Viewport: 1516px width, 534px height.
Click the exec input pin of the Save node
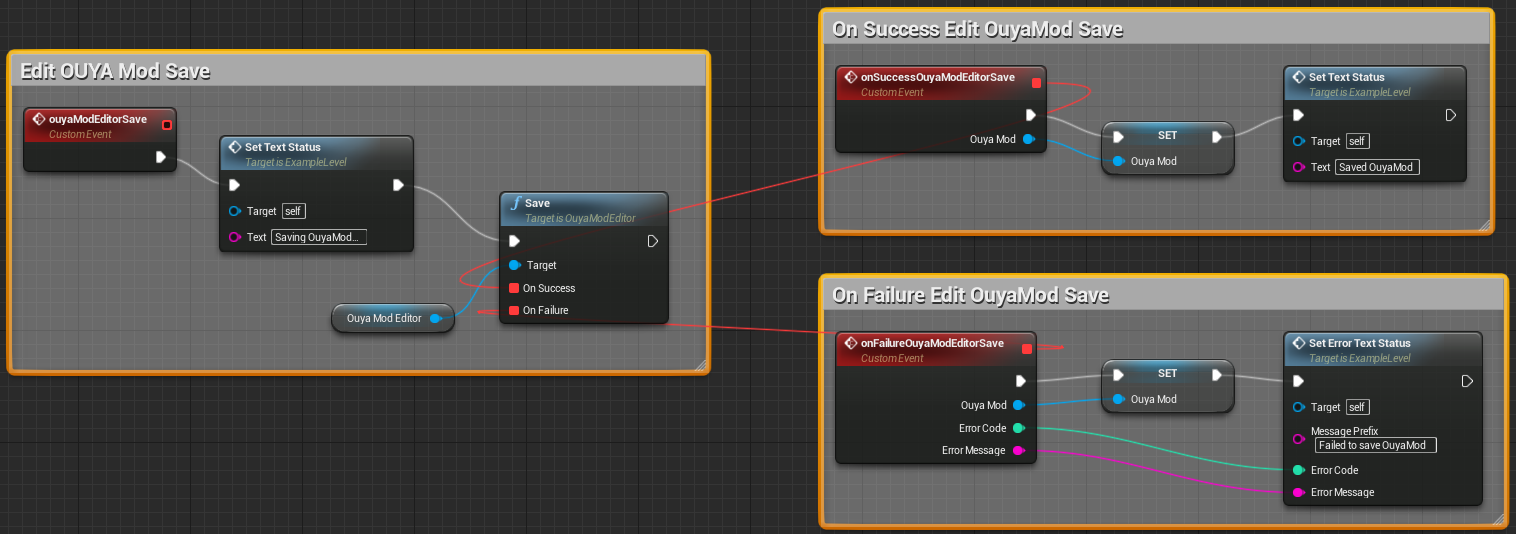click(x=514, y=241)
